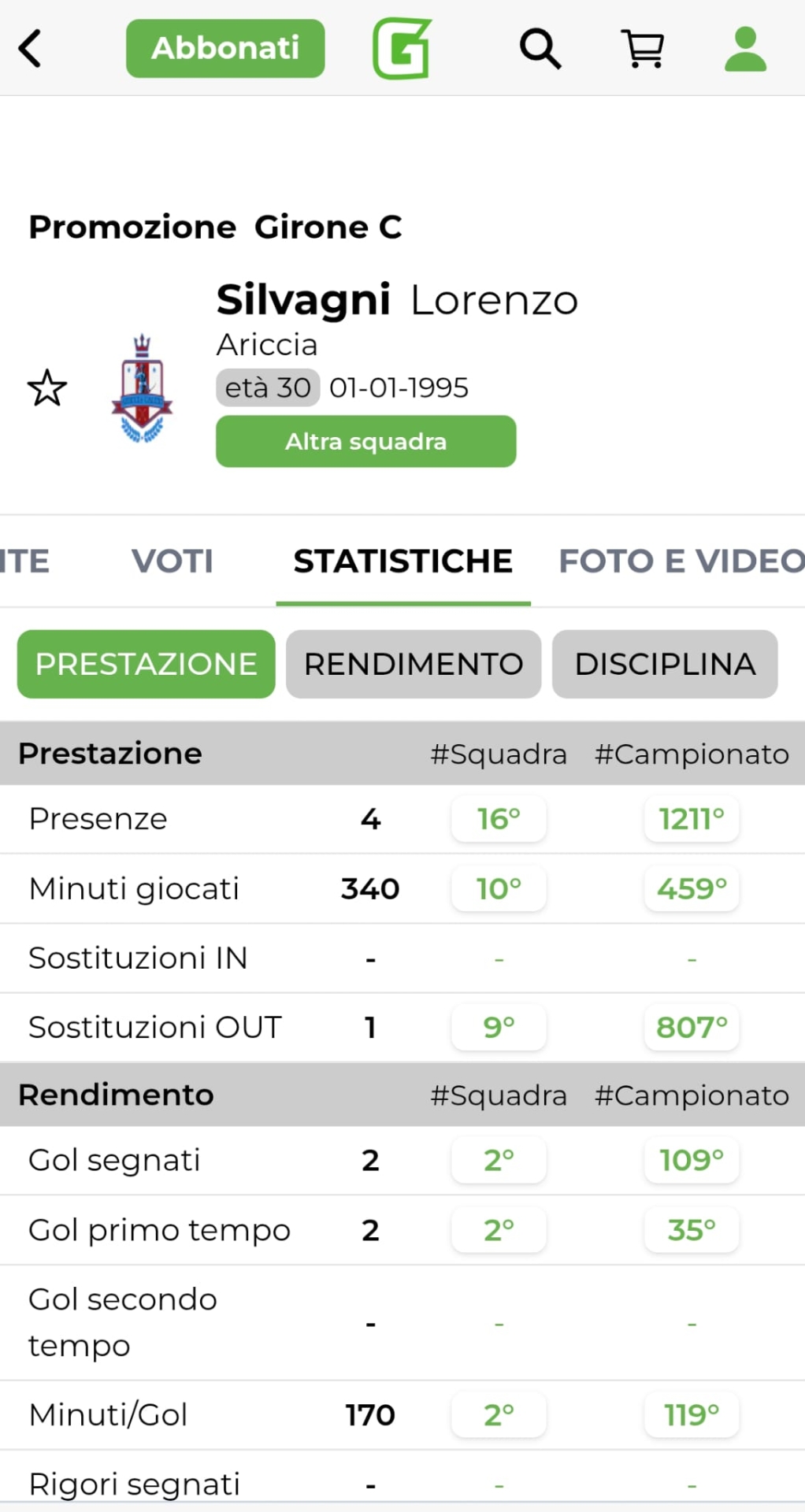Open the green G logo home
The height and width of the screenshot is (1512, 805).
coord(402,49)
